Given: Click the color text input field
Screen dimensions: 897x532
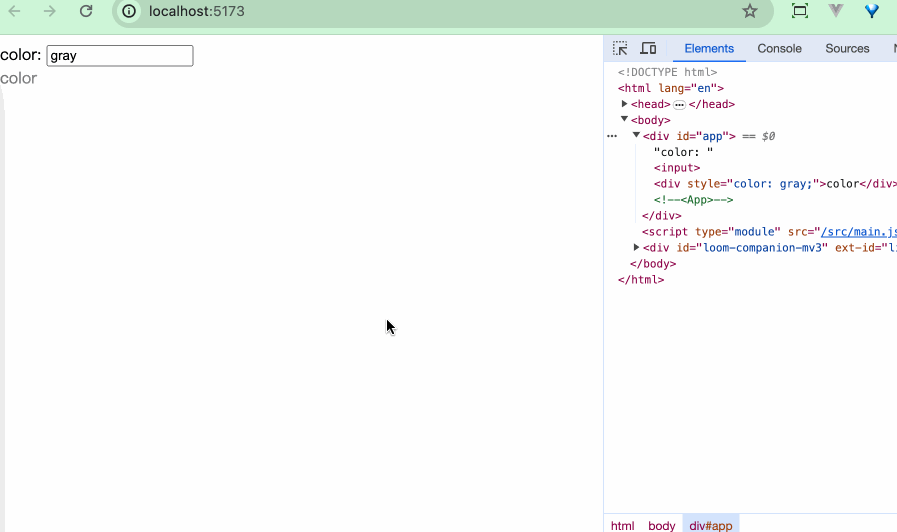Looking at the screenshot, I should [x=120, y=56].
